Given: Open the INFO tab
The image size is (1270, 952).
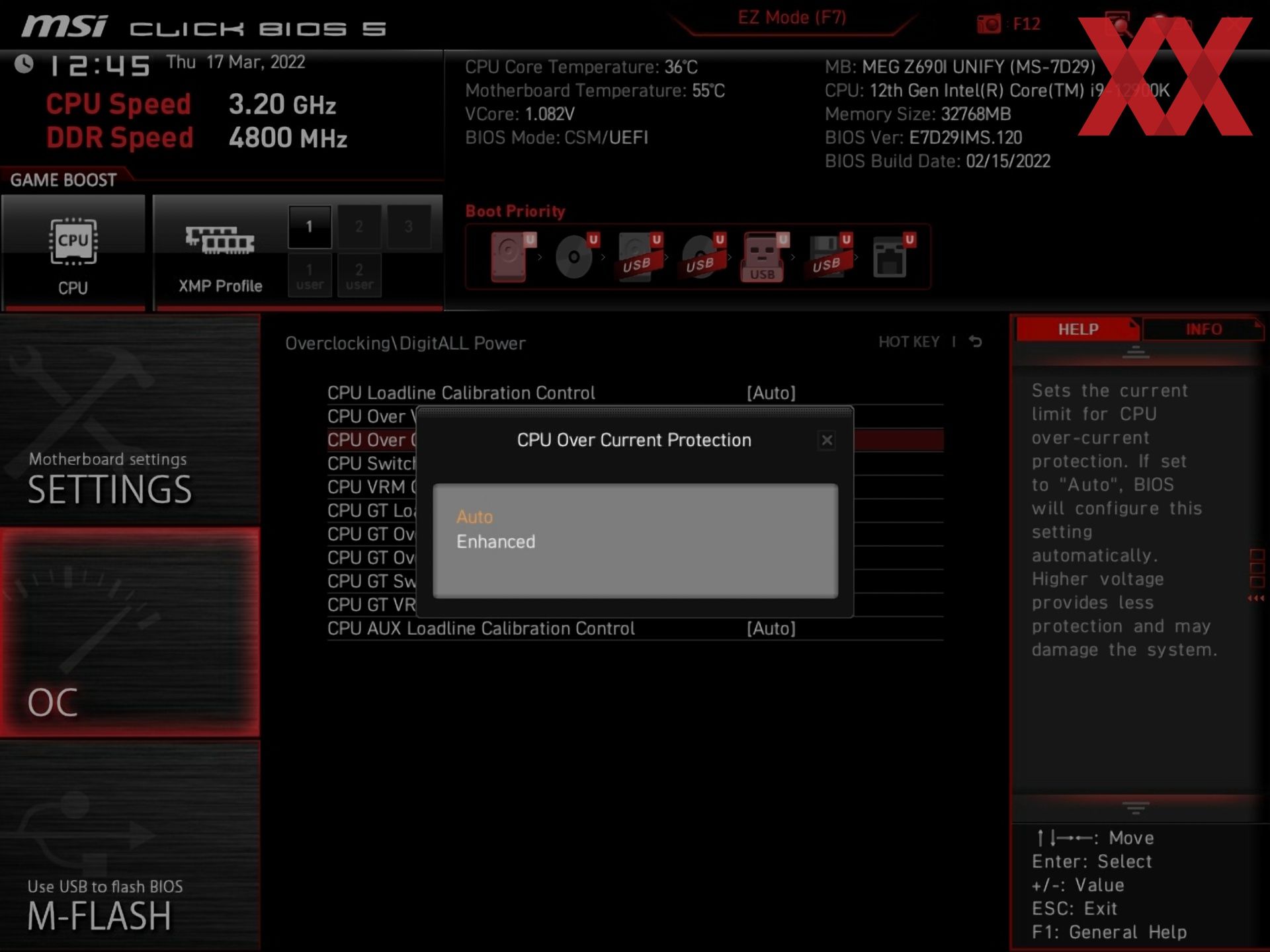Looking at the screenshot, I should (1203, 329).
